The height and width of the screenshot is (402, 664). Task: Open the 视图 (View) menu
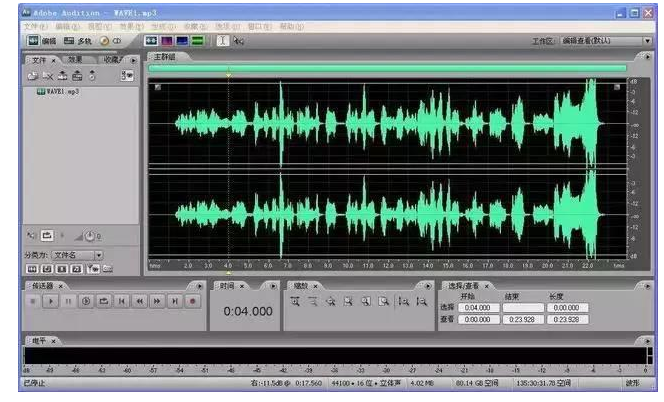pos(100,26)
